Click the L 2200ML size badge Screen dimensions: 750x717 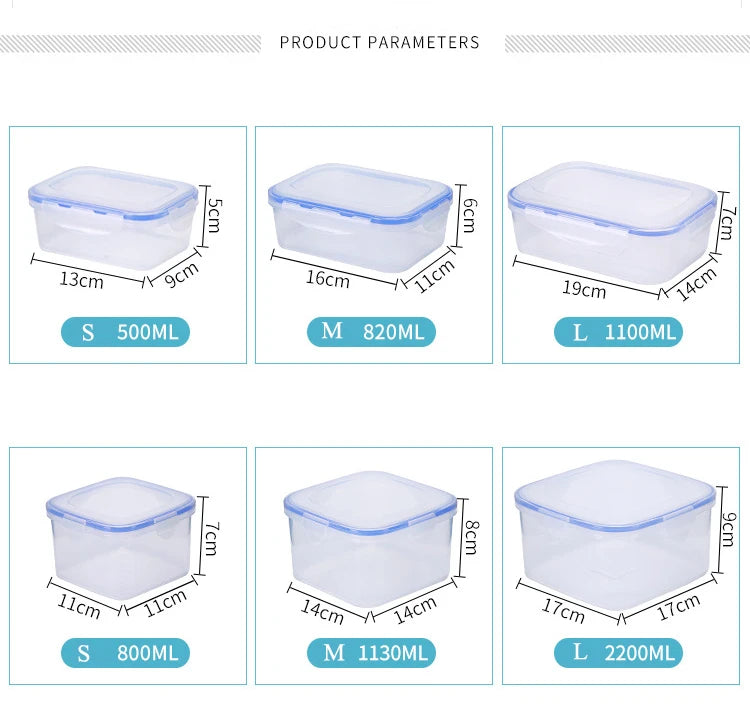618,654
